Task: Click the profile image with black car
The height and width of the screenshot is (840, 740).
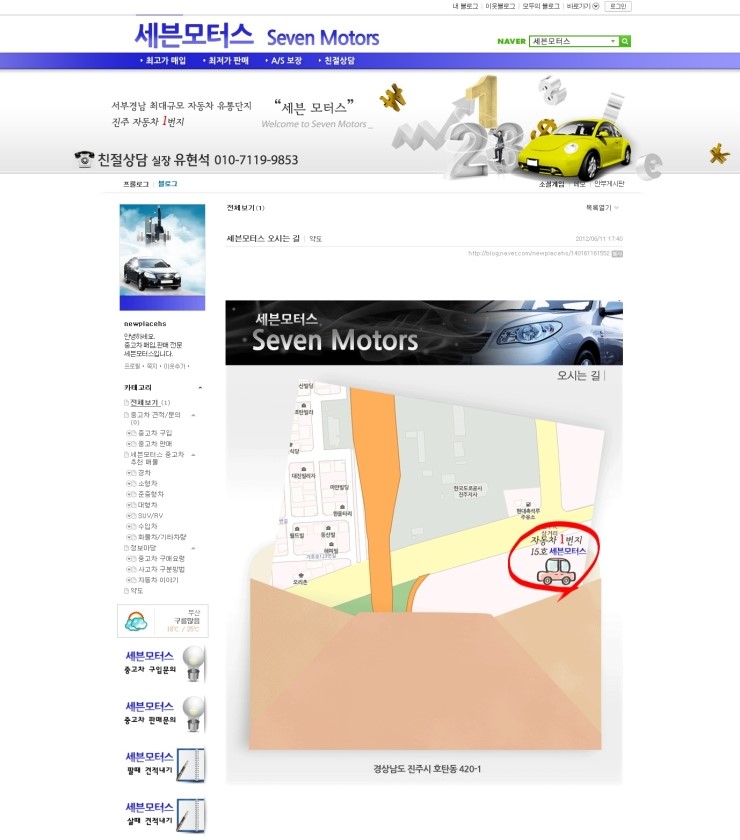Action: click(162, 257)
